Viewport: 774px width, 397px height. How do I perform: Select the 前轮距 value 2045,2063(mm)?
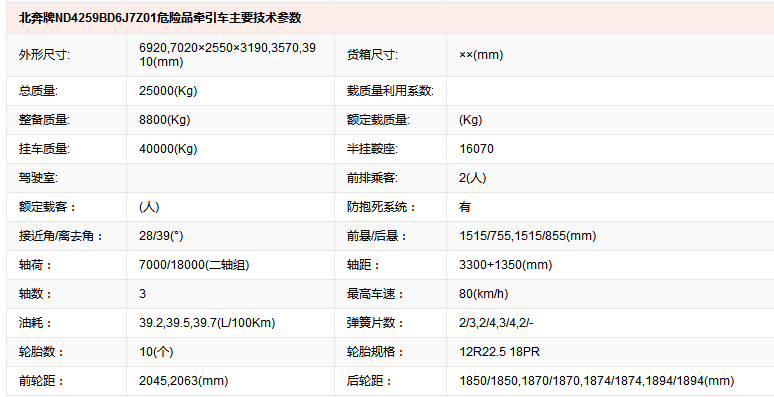184,382
